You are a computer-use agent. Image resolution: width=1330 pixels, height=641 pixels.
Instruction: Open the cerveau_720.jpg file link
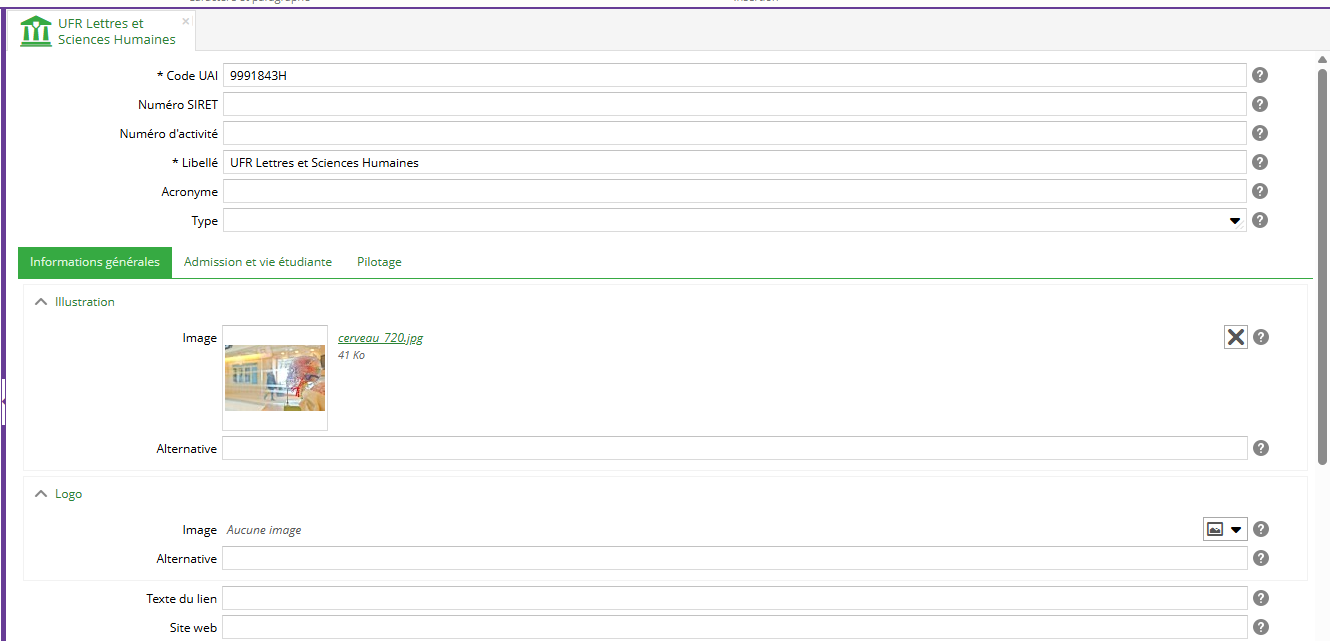pos(380,338)
